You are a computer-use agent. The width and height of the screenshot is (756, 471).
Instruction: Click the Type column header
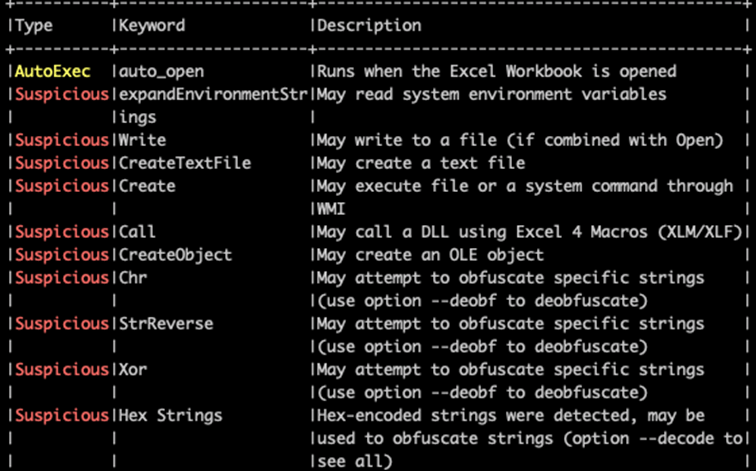pos(34,26)
